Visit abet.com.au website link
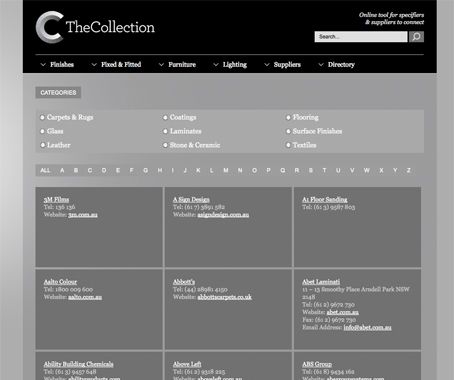Image resolution: width=454 pixels, height=380 pixels. coord(343,313)
